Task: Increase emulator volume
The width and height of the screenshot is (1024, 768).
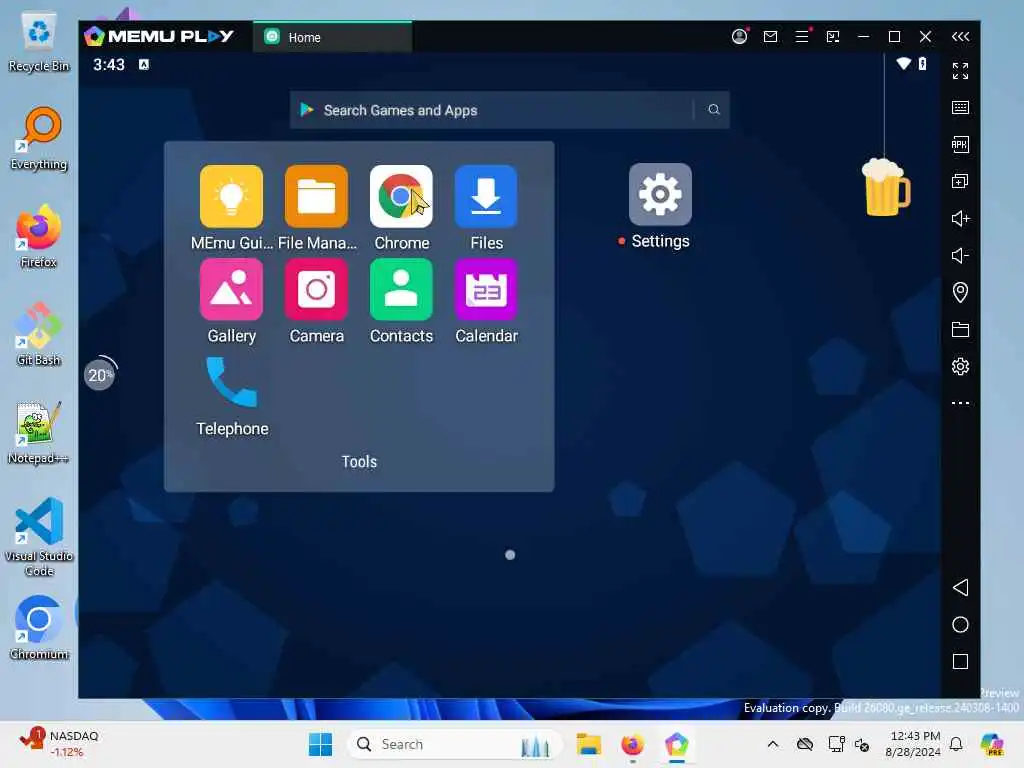Action: [x=960, y=218]
